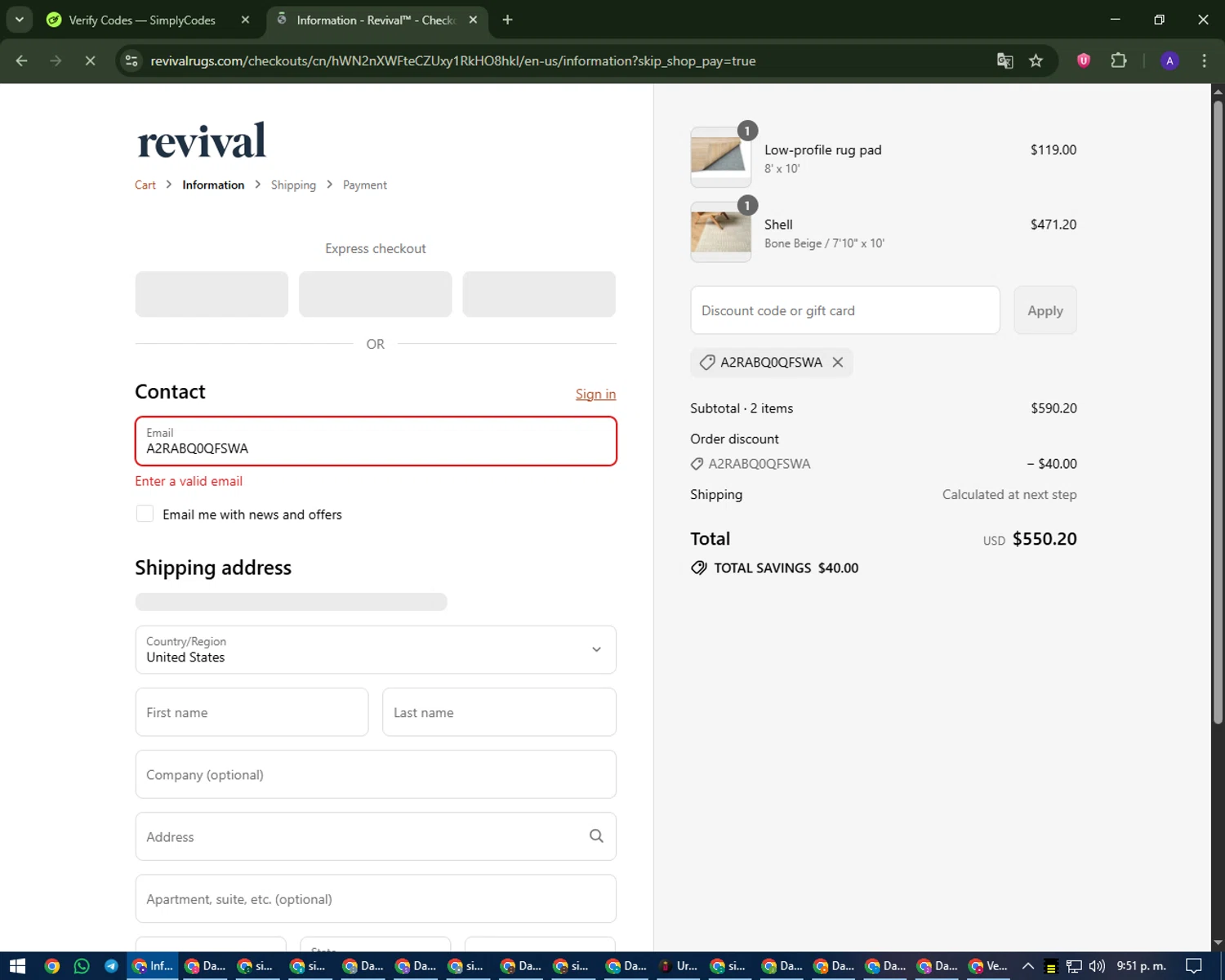The image size is (1225, 980).
Task: Open Chrome three-dot menu
Action: 1204,60
